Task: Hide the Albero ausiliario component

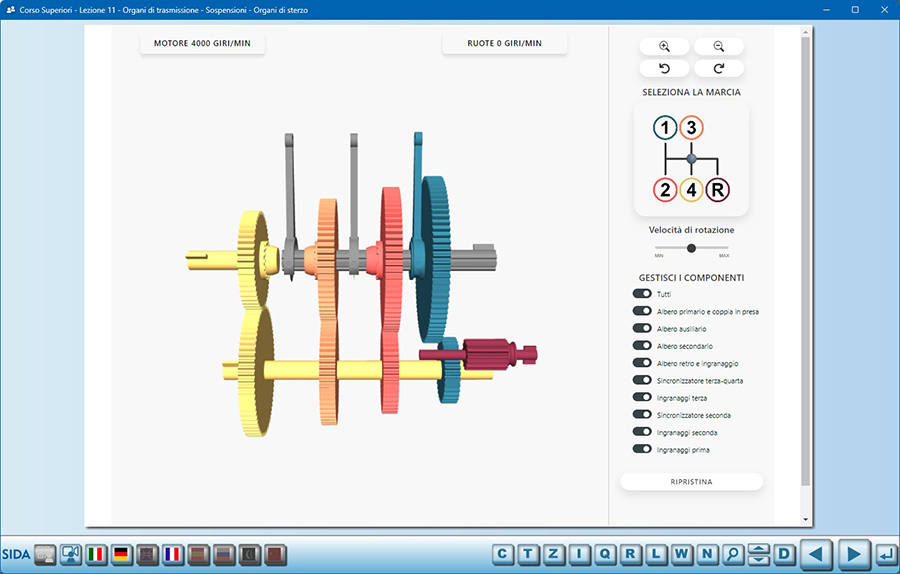Action: coord(642,328)
